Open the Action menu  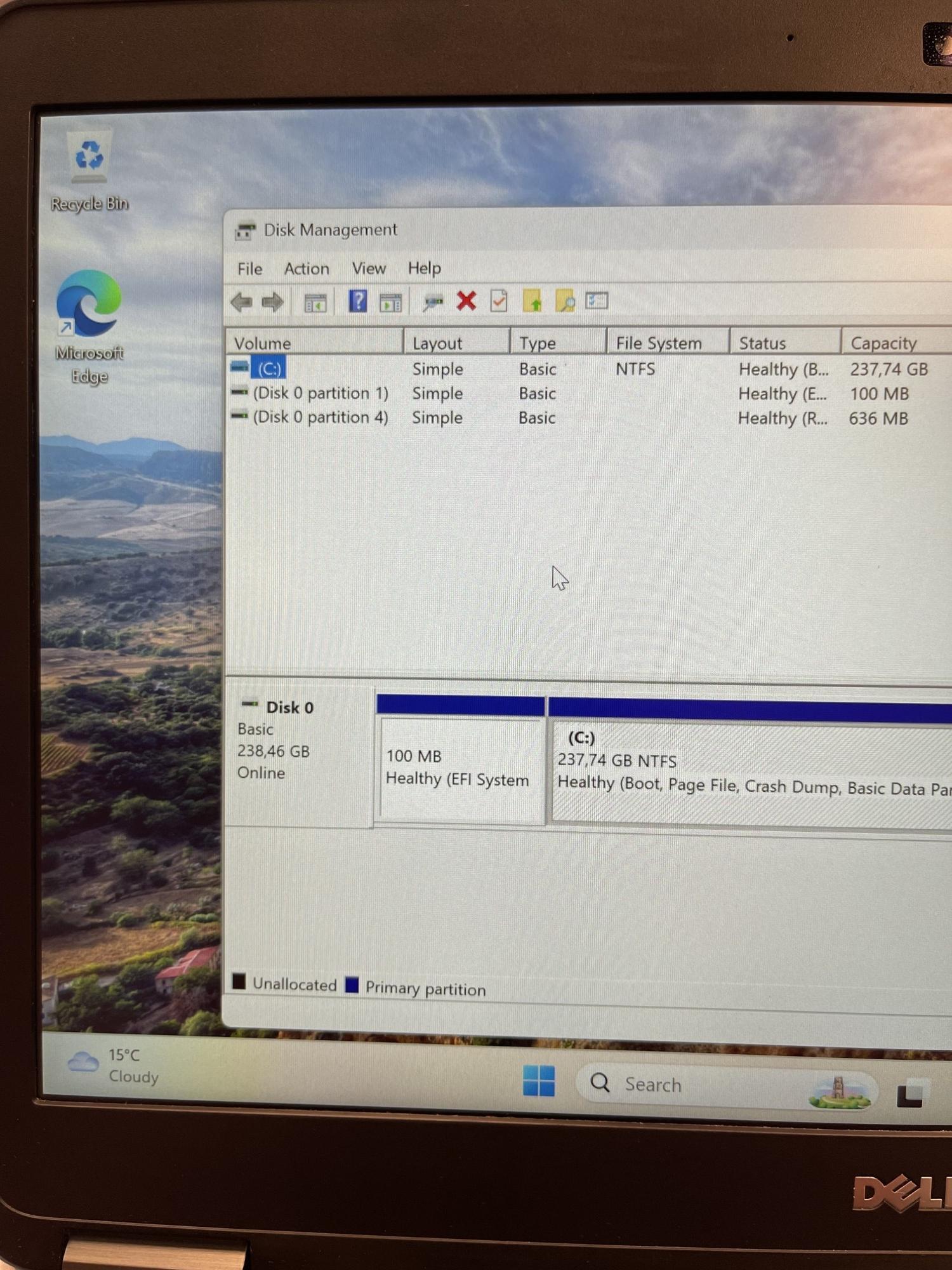coord(307,269)
